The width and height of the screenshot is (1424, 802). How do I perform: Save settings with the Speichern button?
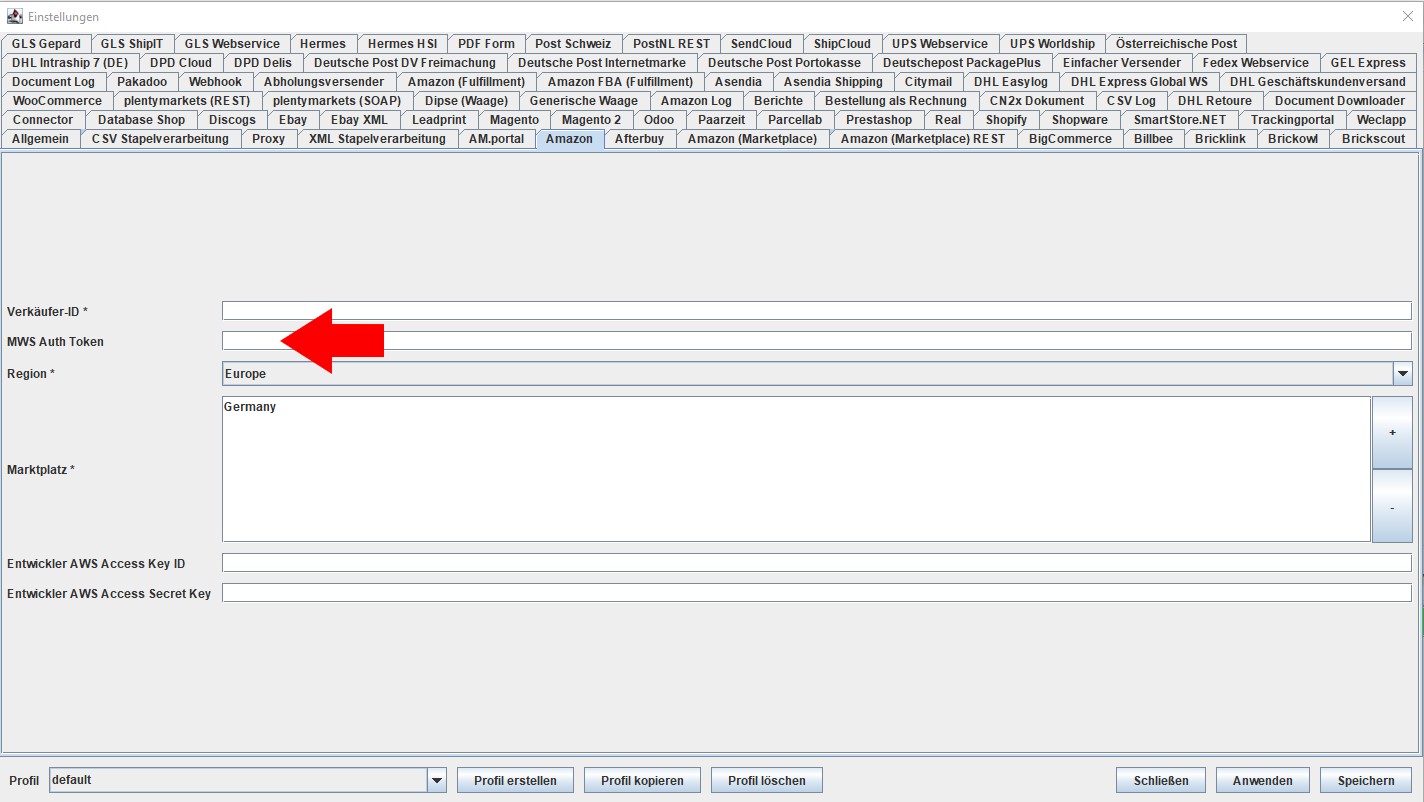click(x=1366, y=780)
